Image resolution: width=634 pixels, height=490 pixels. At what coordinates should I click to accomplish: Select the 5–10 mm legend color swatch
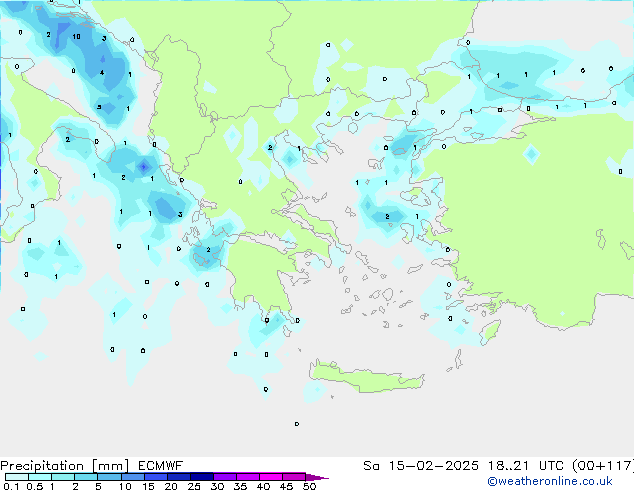109,477
